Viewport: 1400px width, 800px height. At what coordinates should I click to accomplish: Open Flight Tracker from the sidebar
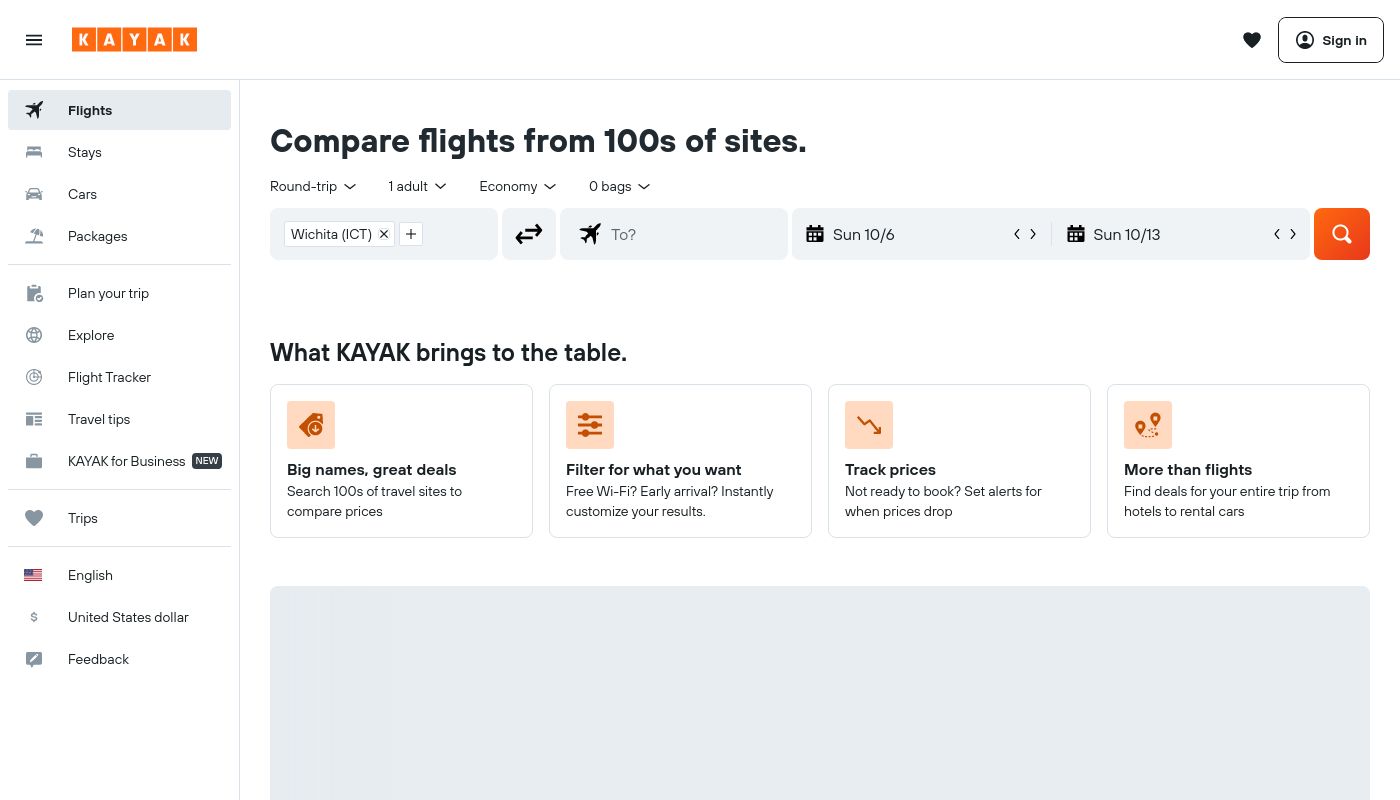tap(119, 377)
